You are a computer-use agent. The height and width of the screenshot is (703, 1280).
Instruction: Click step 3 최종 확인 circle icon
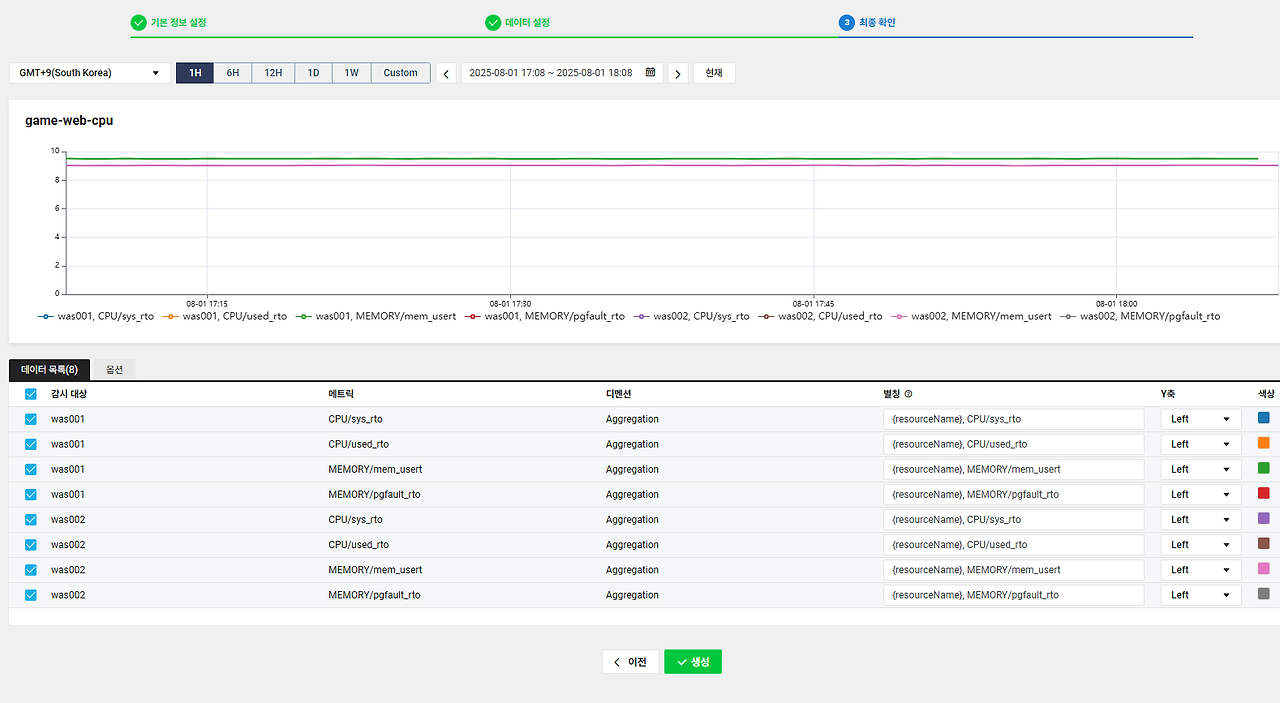(846, 22)
